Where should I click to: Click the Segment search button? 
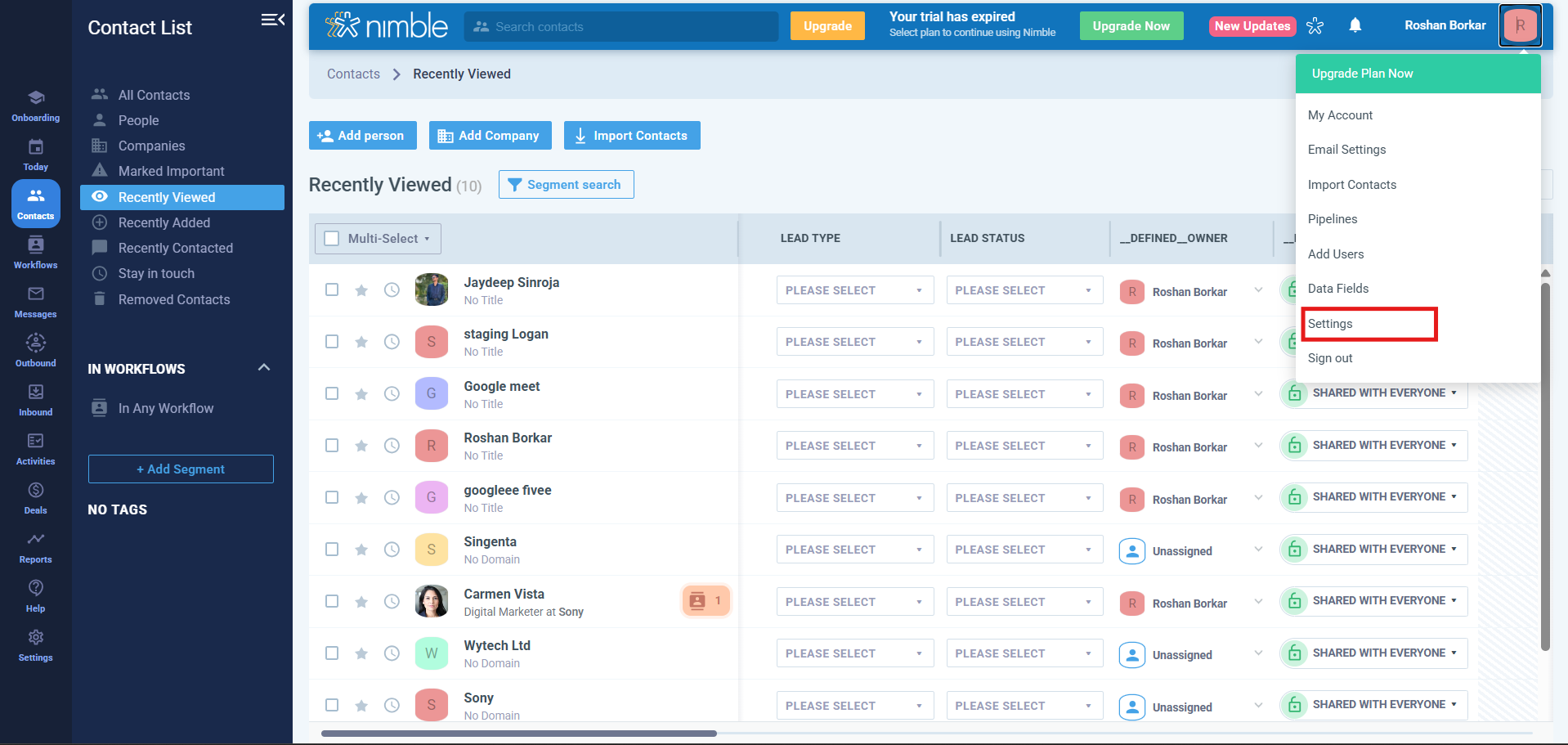coord(567,185)
